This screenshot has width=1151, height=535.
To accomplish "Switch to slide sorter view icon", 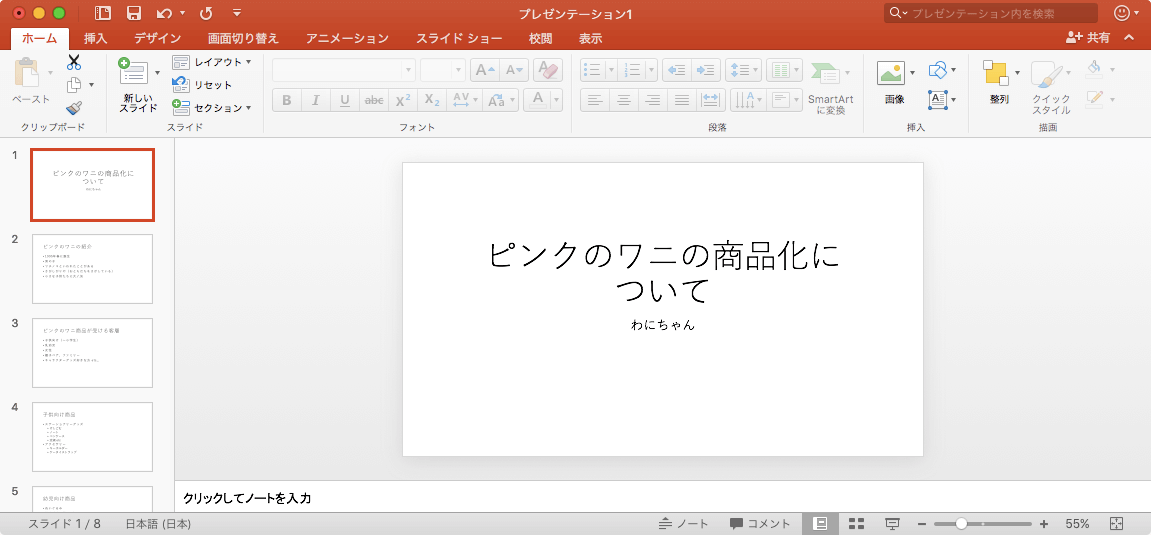I will (856, 524).
